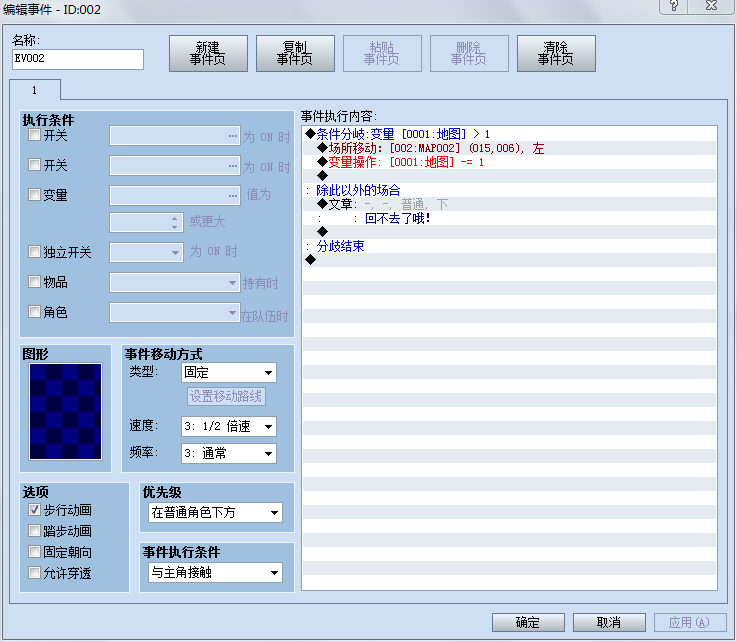Open the 角色 selection dropdown
This screenshot has width=737, height=642.
point(175,313)
